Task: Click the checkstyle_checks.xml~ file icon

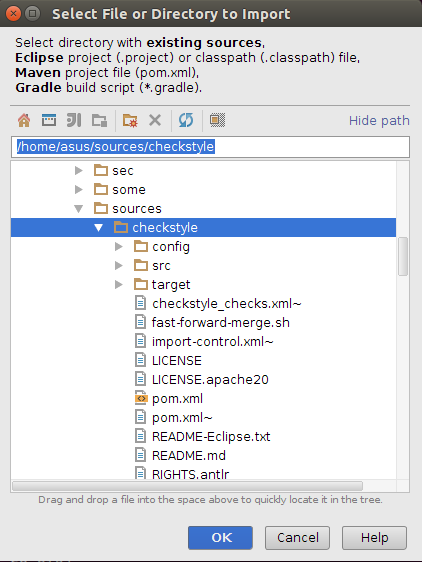Action: tap(141, 303)
